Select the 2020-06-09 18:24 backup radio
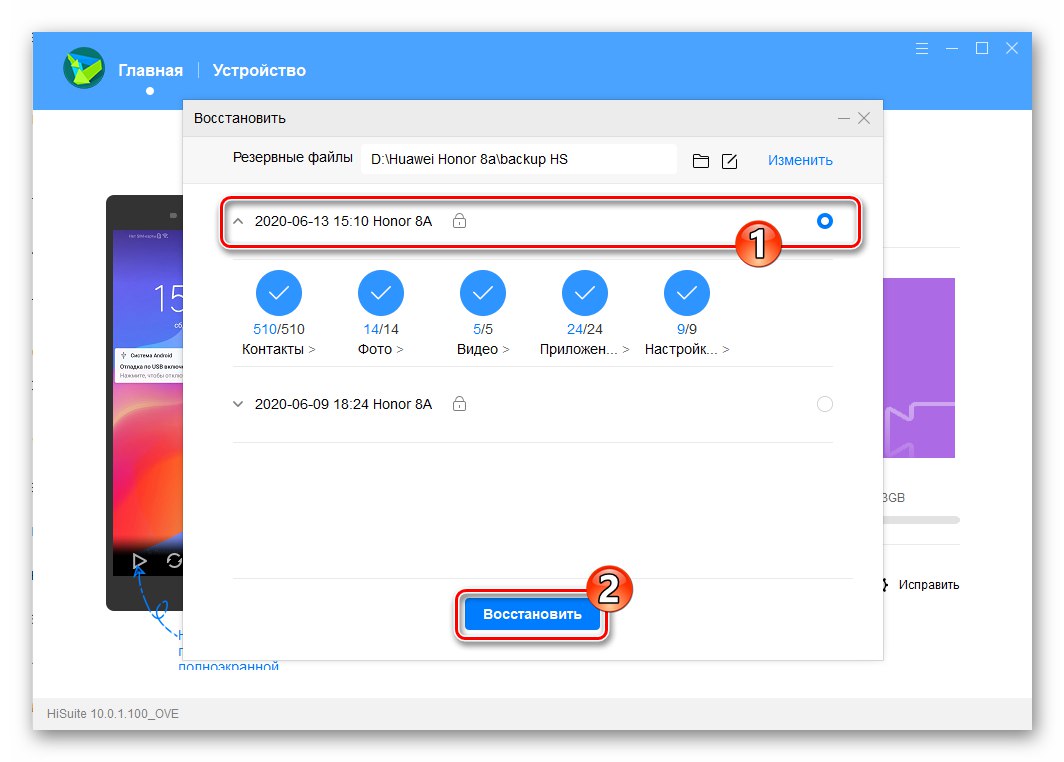The height and width of the screenshot is (762, 1064). [x=824, y=404]
